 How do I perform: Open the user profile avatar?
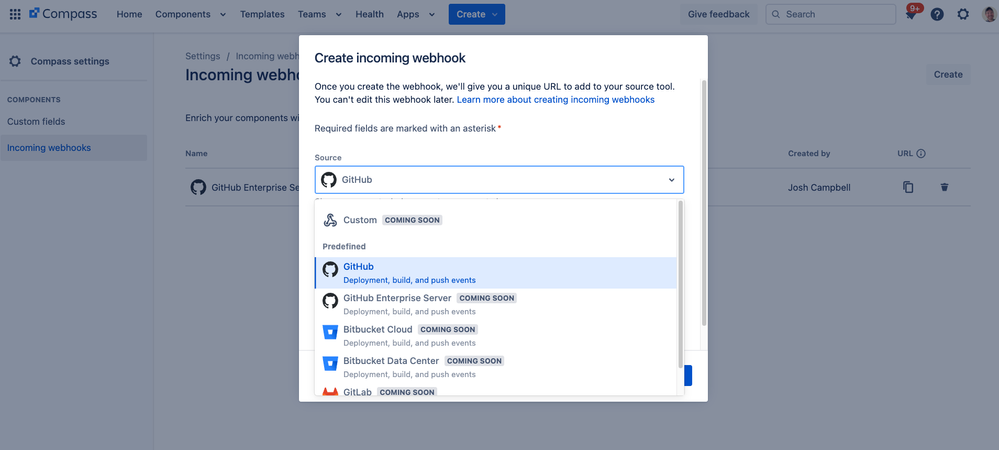coord(989,14)
